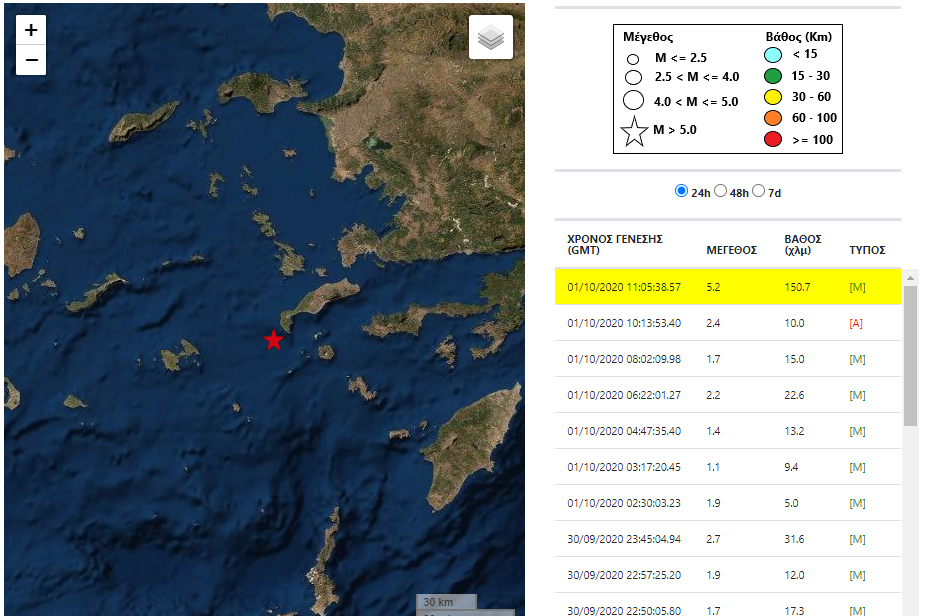The height and width of the screenshot is (616, 925).
Task: Select the 24h time range radio
Action: [682, 191]
